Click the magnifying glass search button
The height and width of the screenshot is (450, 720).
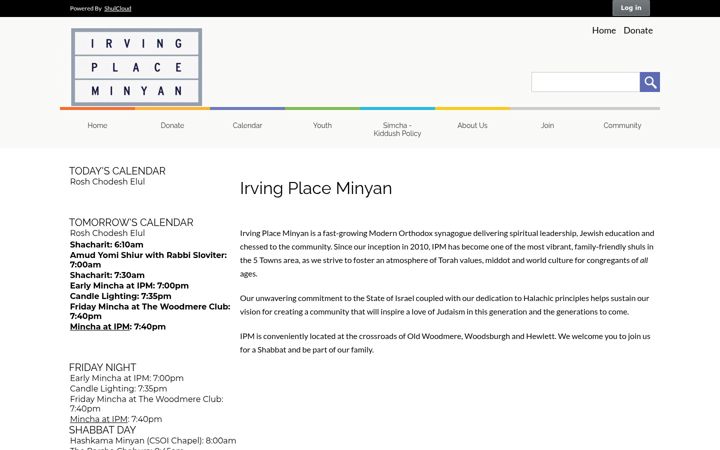[x=650, y=82]
